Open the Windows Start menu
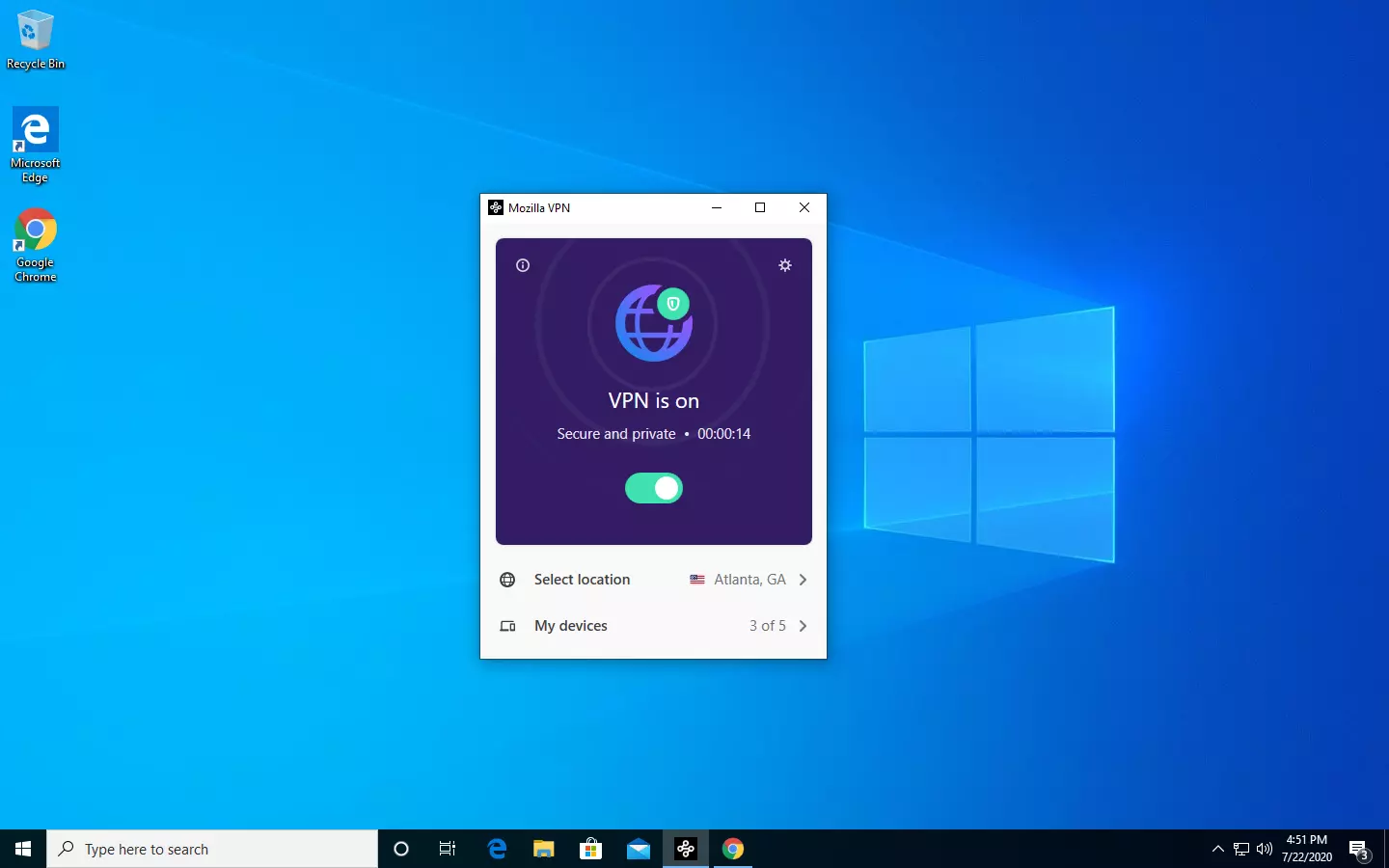 pos(23,849)
